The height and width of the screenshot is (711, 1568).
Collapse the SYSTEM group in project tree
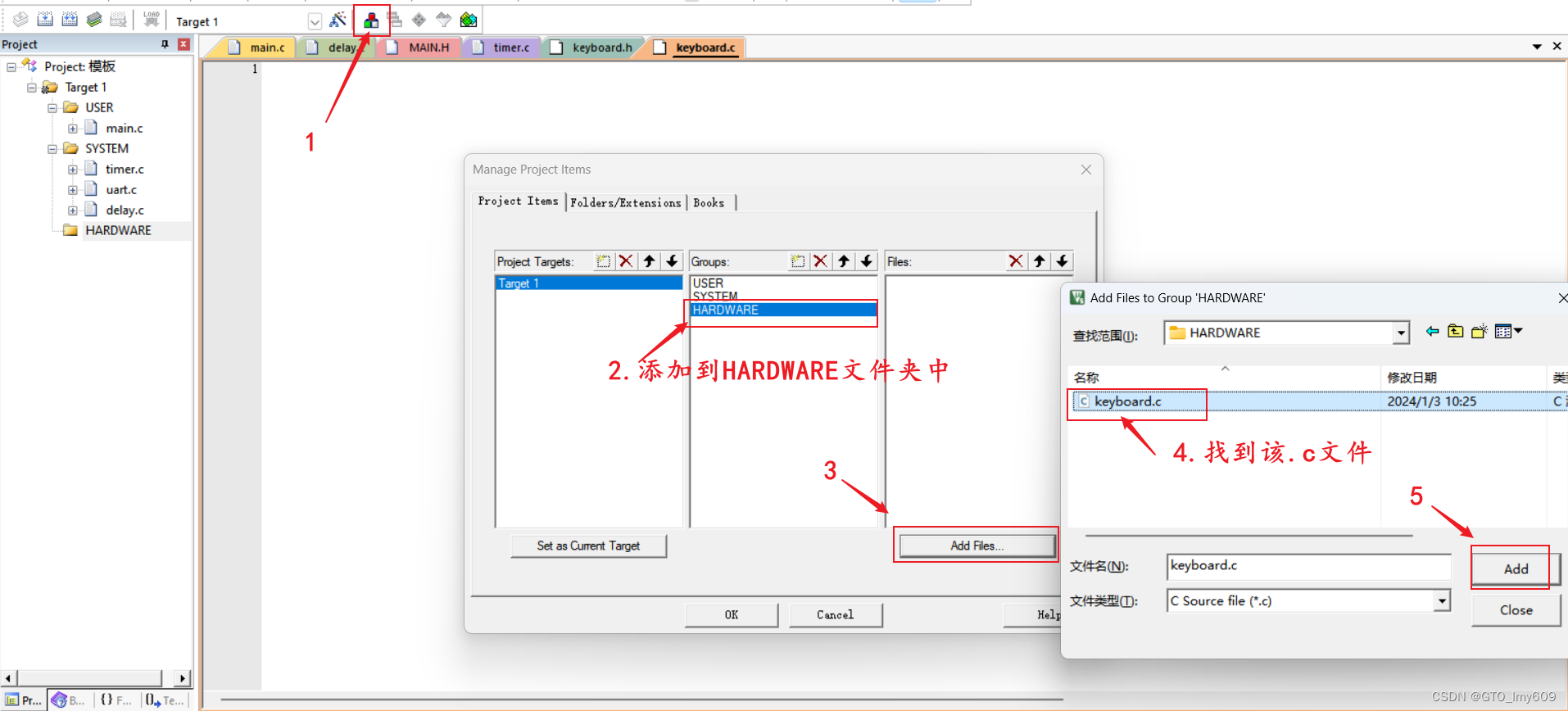point(52,148)
